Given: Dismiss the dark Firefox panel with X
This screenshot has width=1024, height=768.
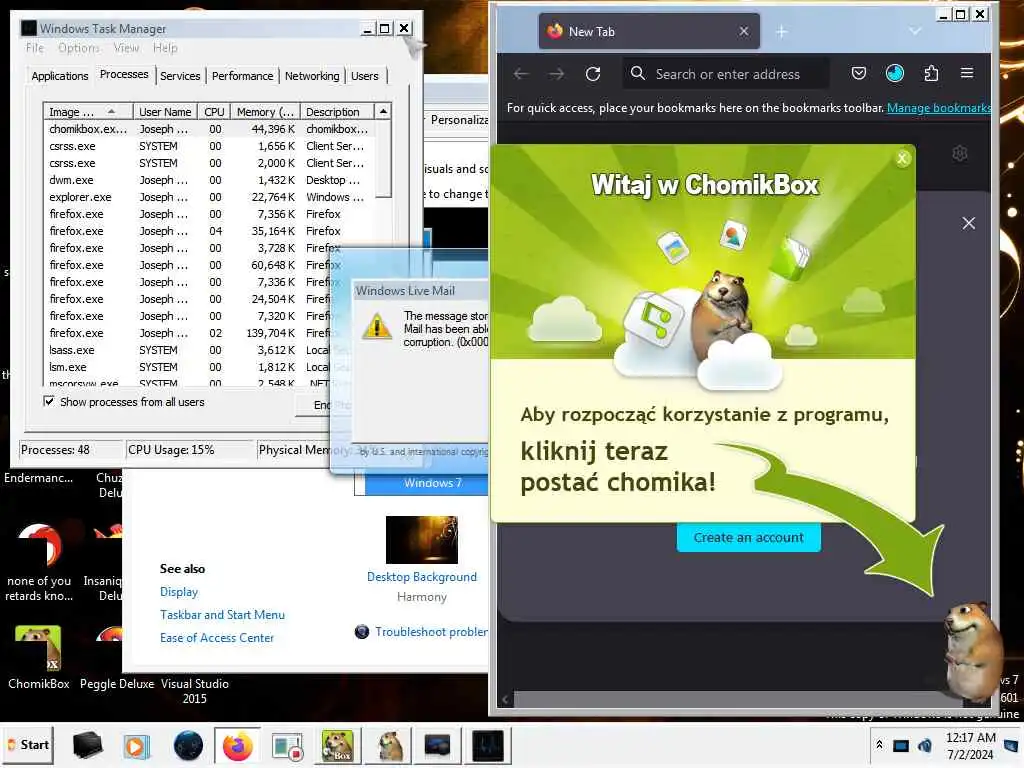Looking at the screenshot, I should [968, 223].
